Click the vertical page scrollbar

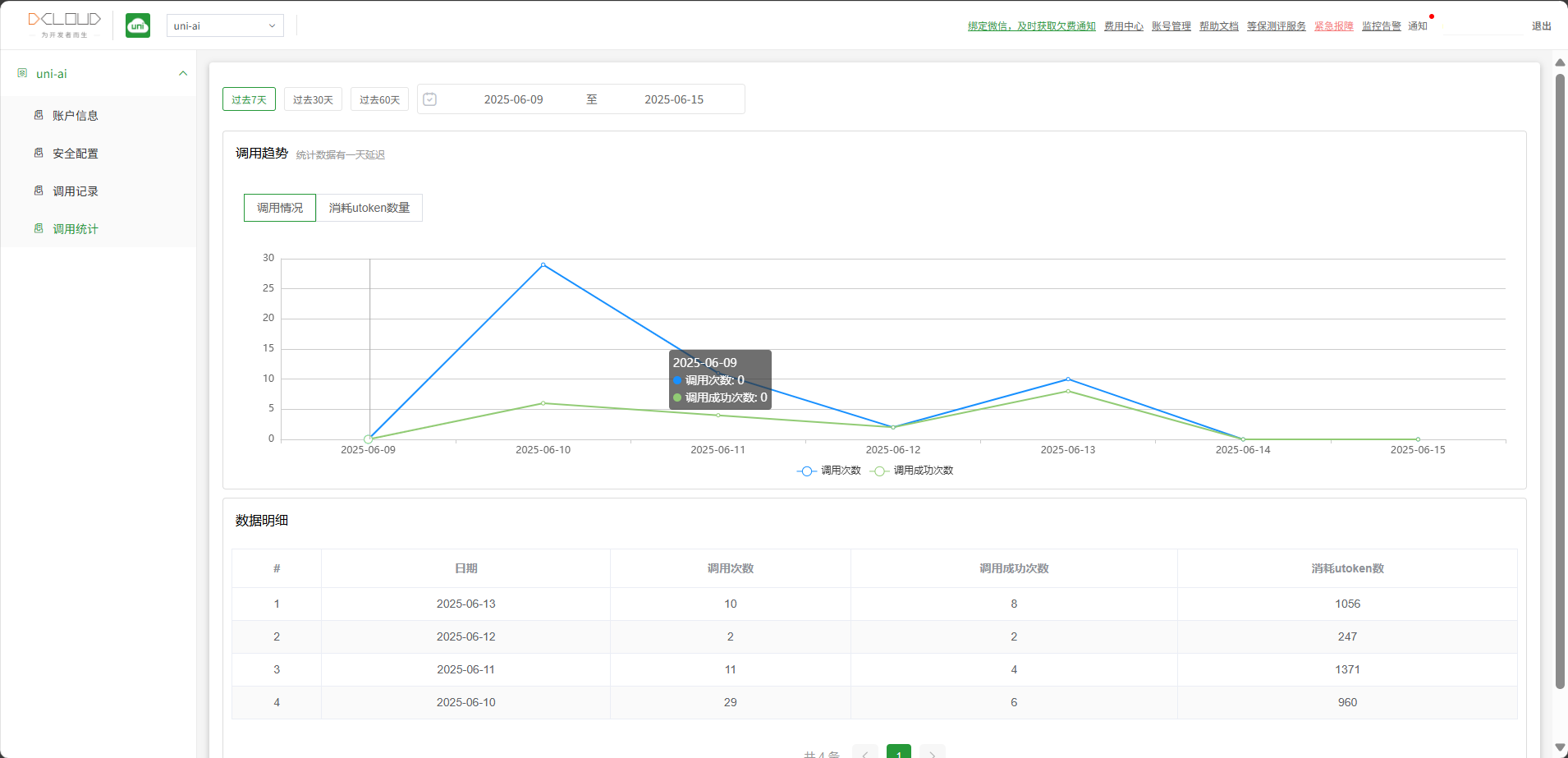[1560, 382]
